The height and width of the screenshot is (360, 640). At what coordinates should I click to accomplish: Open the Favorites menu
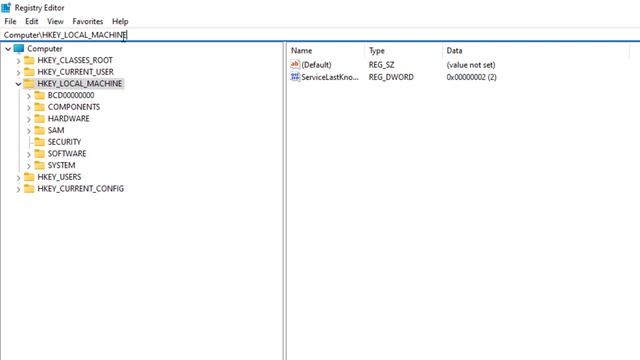pyautogui.click(x=87, y=21)
